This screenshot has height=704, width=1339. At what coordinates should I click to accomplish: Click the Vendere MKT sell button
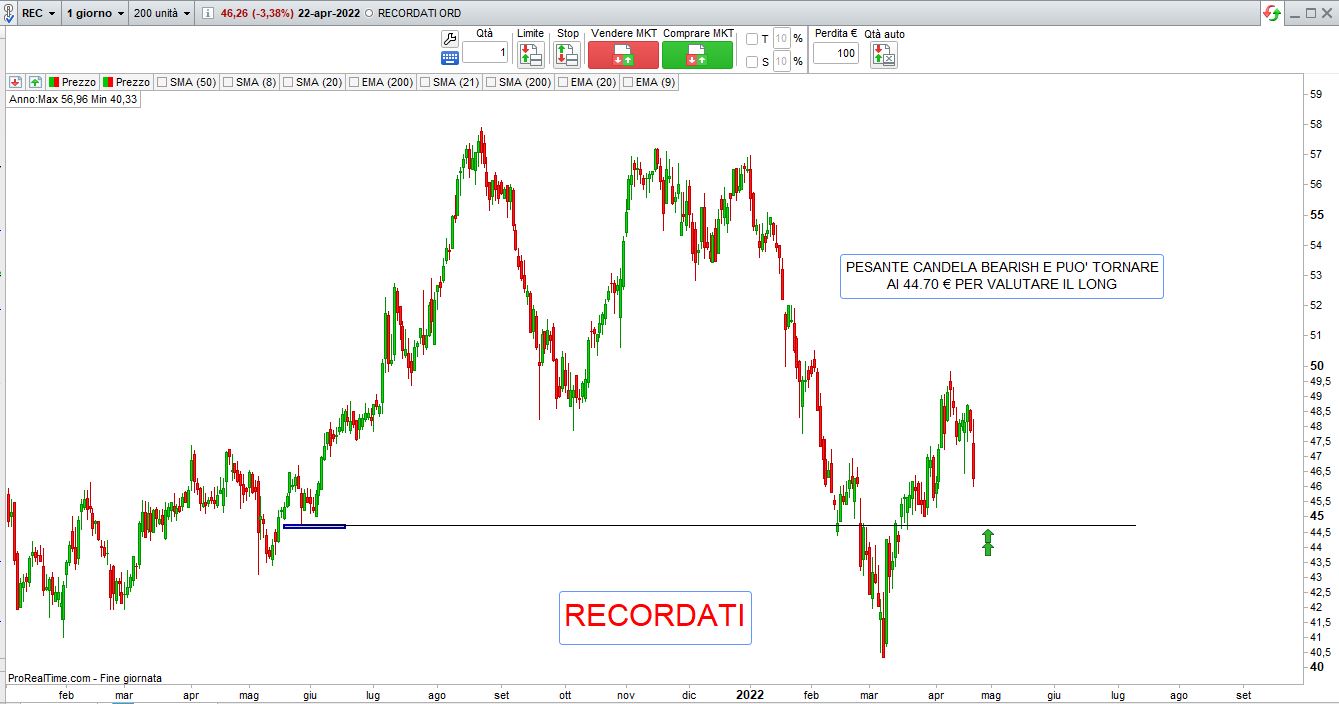(623, 55)
